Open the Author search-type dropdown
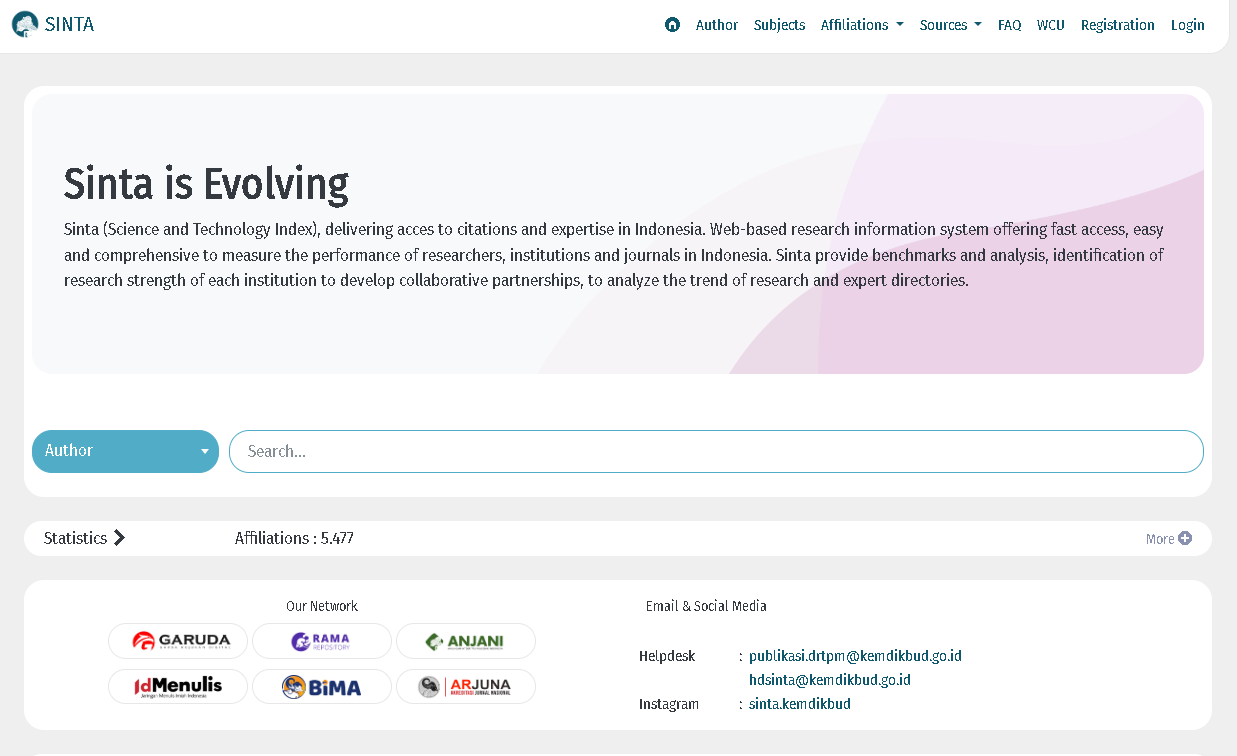 point(125,451)
